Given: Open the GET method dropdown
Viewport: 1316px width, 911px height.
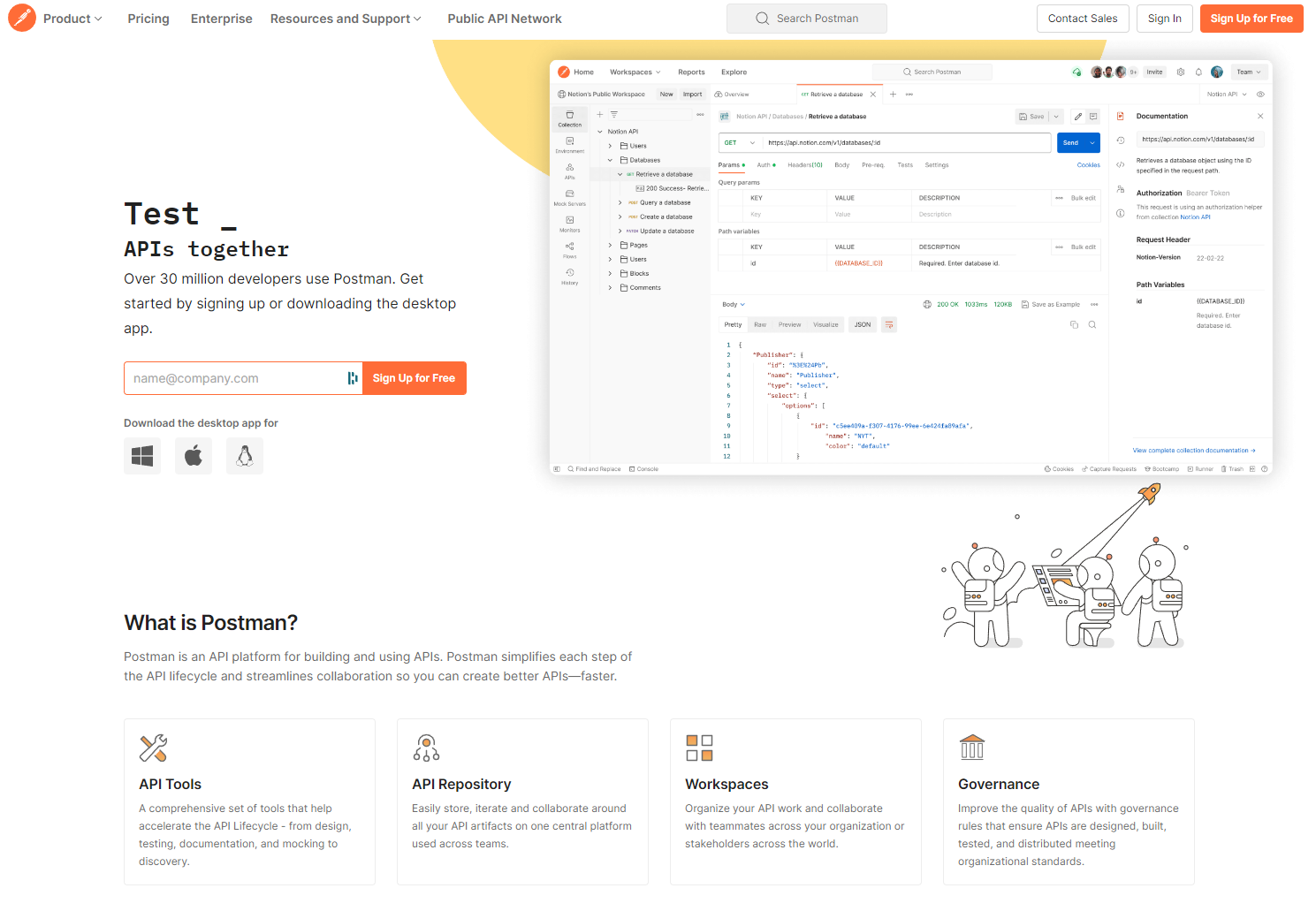Looking at the screenshot, I should click(x=741, y=143).
